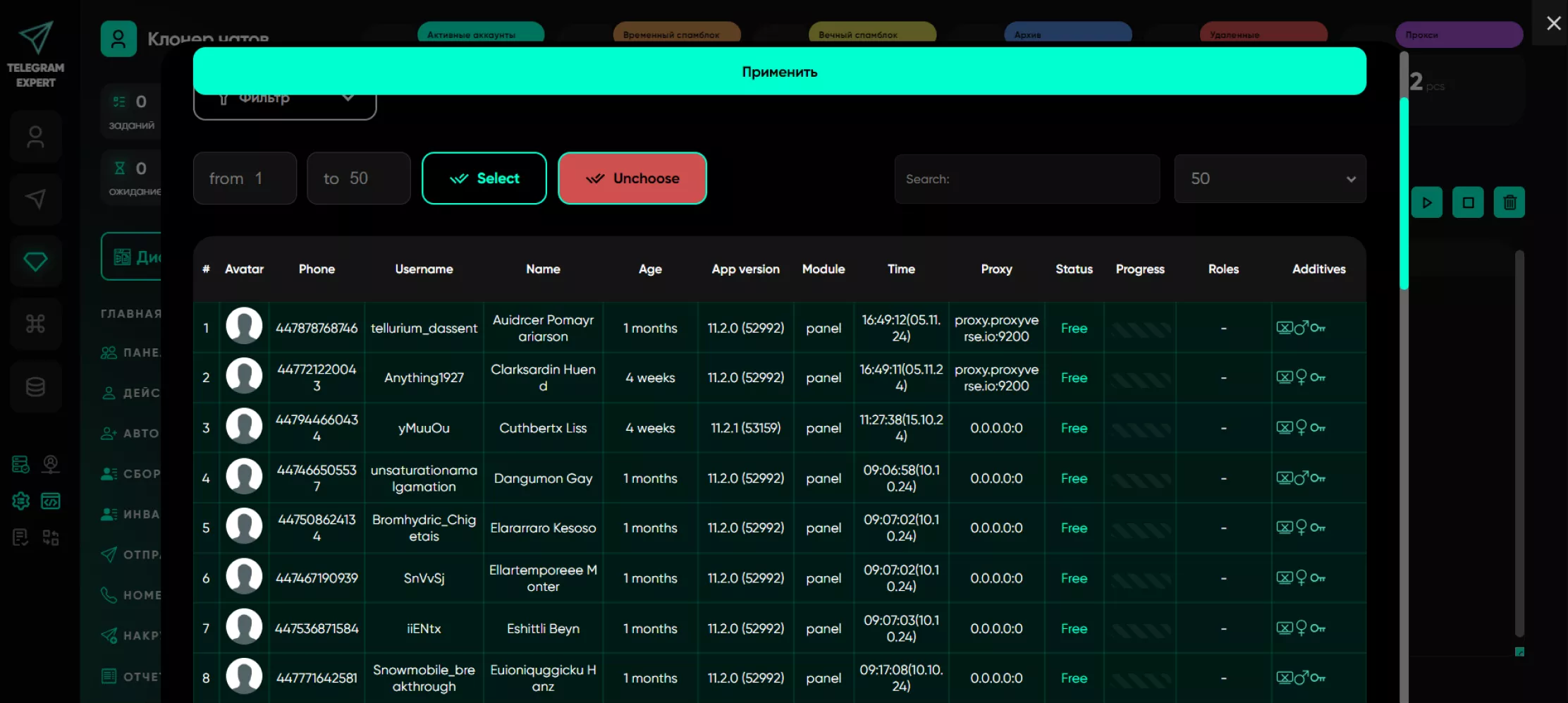Click Free status in Eshittli Beyn row
The image size is (1568, 703).
point(1074,629)
